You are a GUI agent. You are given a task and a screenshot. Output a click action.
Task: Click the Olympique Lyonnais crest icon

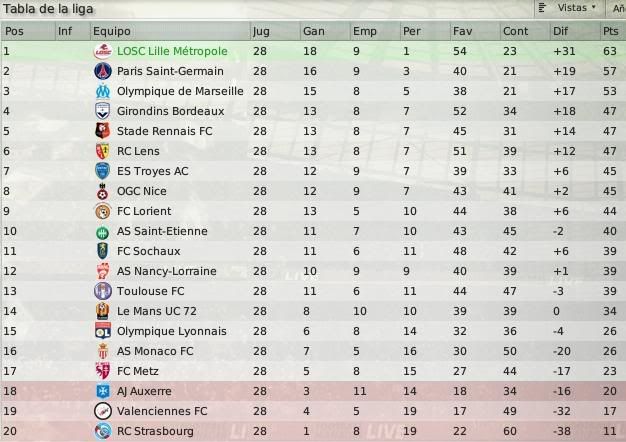[x=103, y=331]
